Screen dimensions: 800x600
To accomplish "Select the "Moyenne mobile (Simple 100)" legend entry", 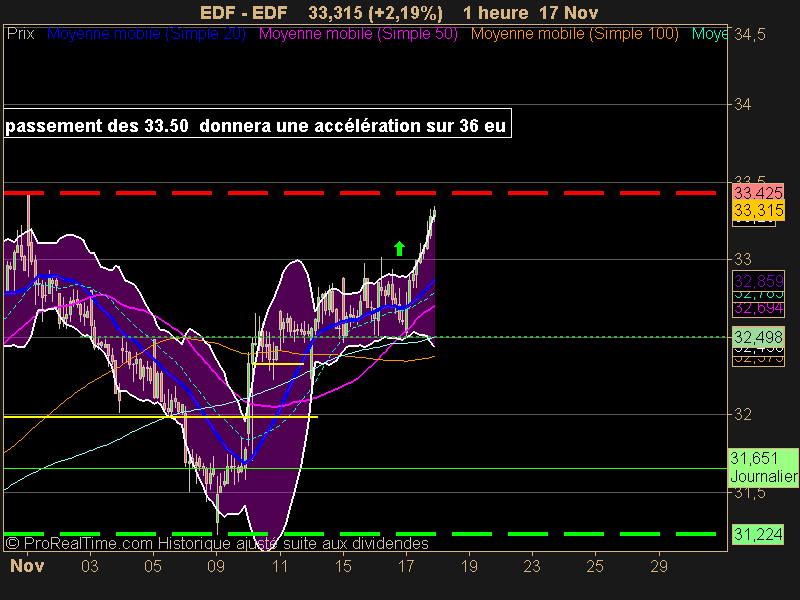I will point(574,34).
